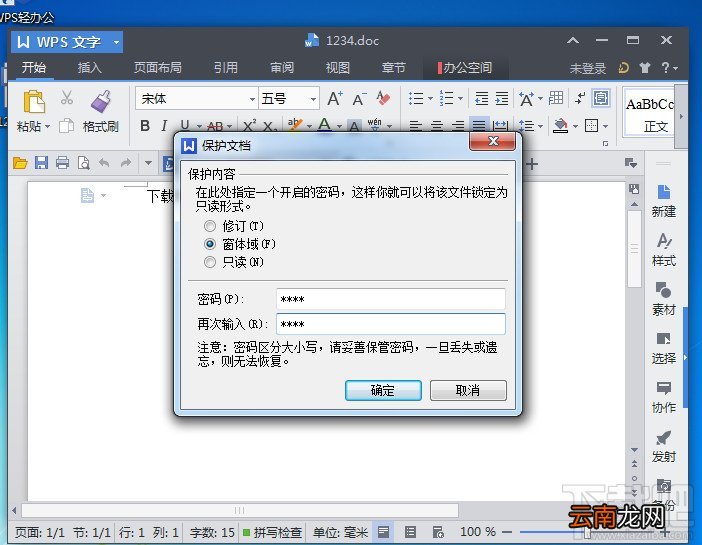The image size is (702, 545).
Task: Switch to the 视图 ribbon tab
Action: click(x=338, y=68)
